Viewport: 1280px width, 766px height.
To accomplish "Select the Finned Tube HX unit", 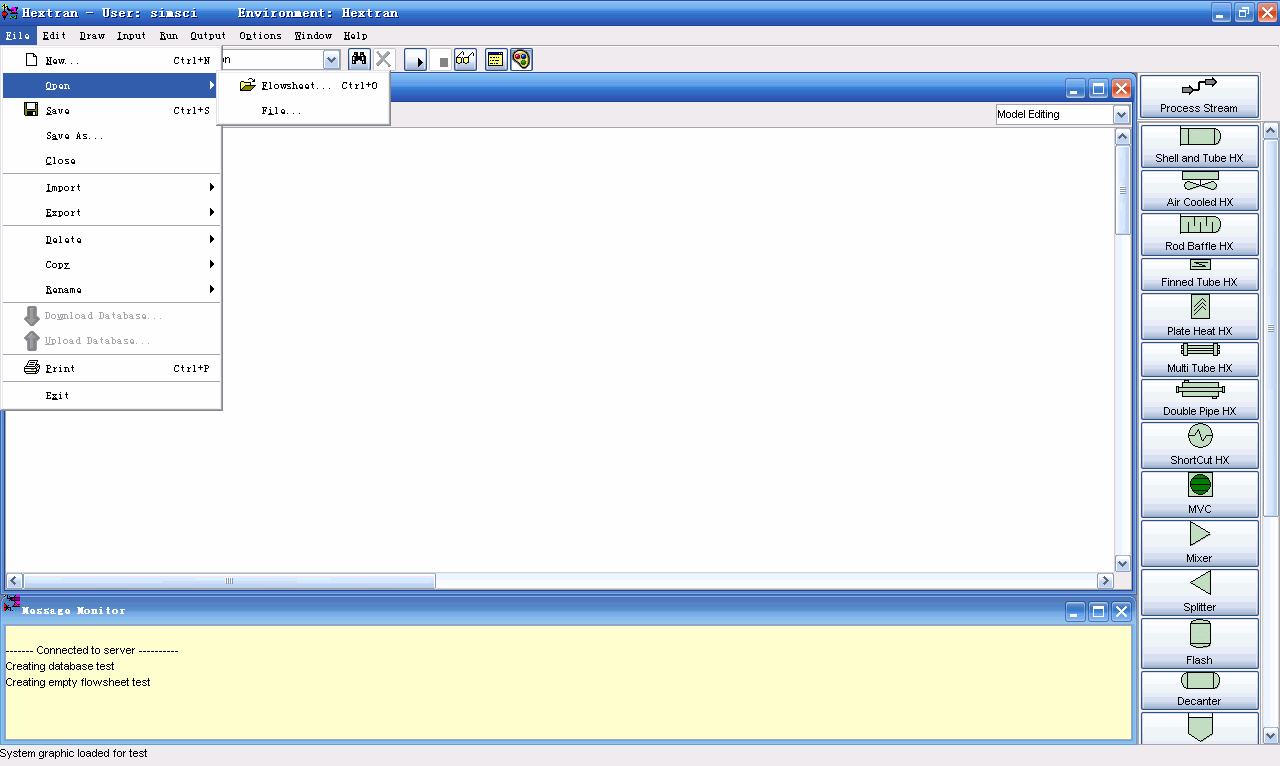I will coord(1199,274).
